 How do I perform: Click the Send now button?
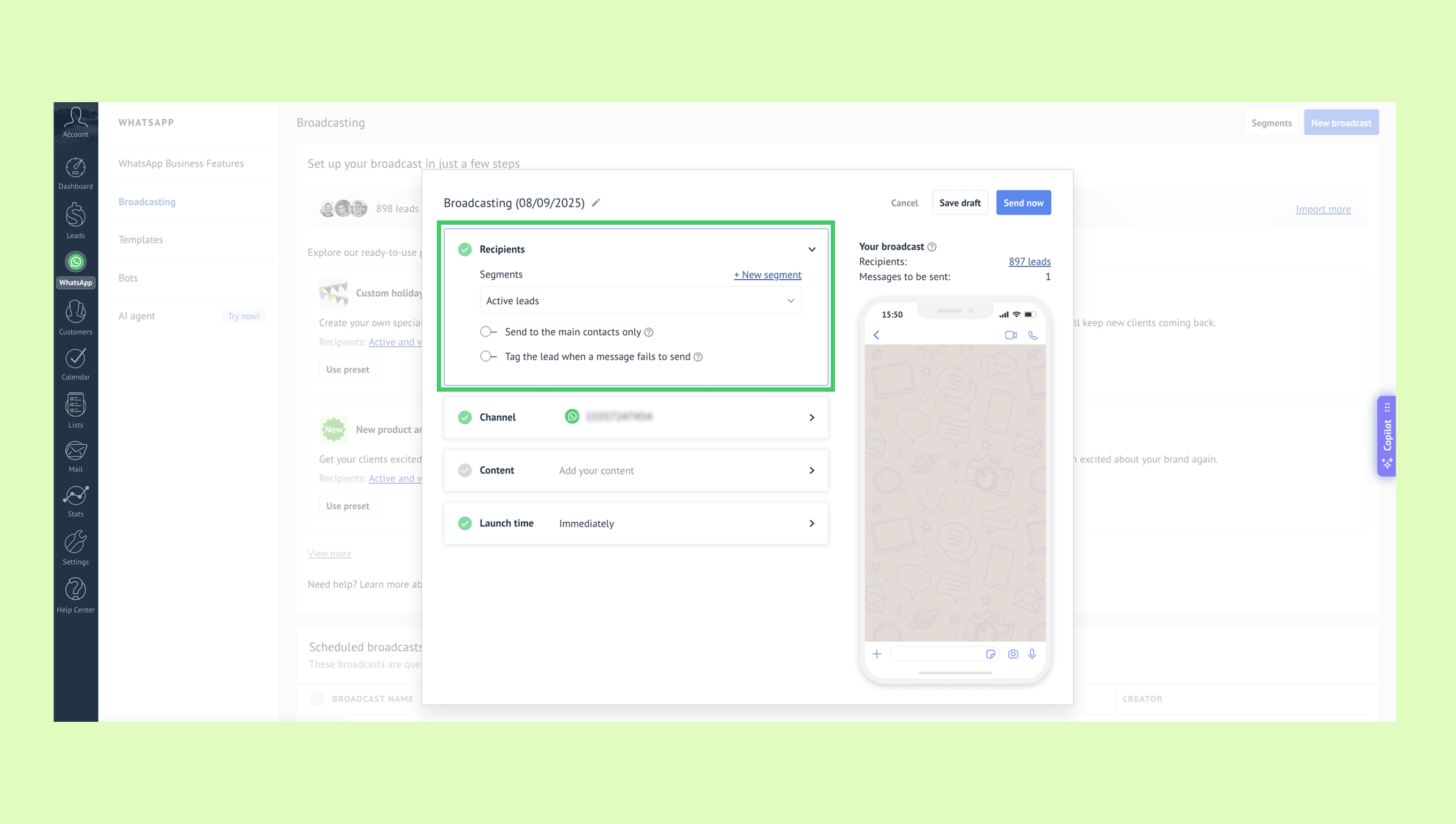pyautogui.click(x=1023, y=203)
